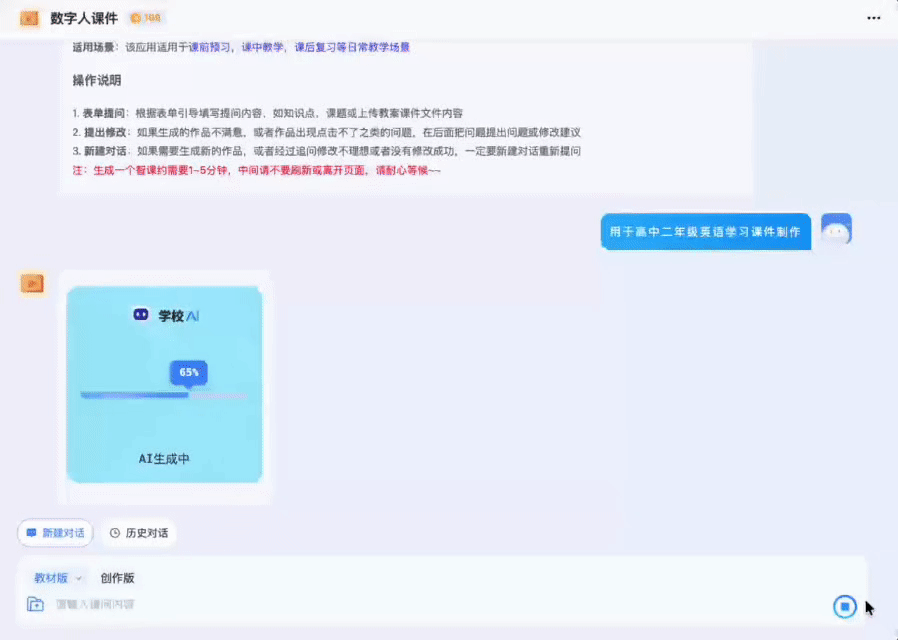The width and height of the screenshot is (898, 640).
Task: Click the file upload icon in the input bar
Action: [x=33, y=604]
